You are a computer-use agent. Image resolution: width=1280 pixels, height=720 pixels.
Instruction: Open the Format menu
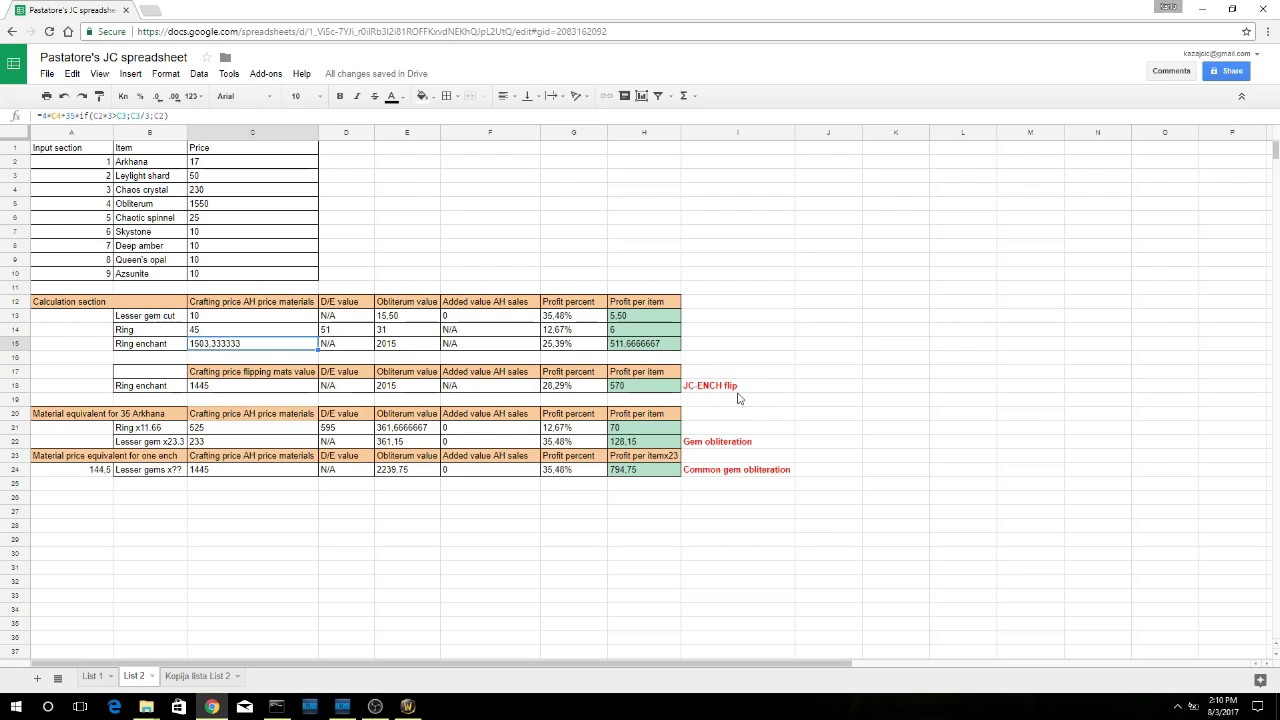[166, 74]
